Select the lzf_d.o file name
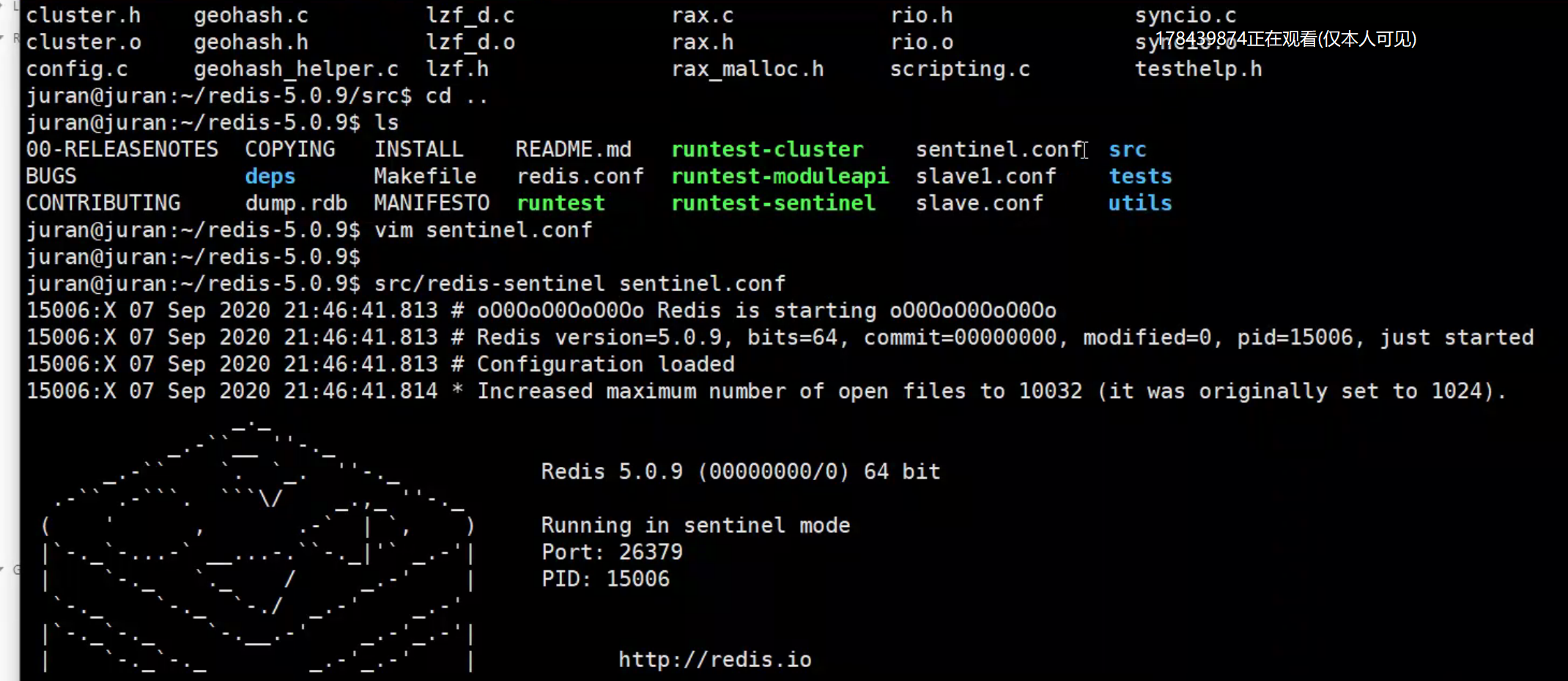The width and height of the screenshot is (1568, 681). pos(470,43)
